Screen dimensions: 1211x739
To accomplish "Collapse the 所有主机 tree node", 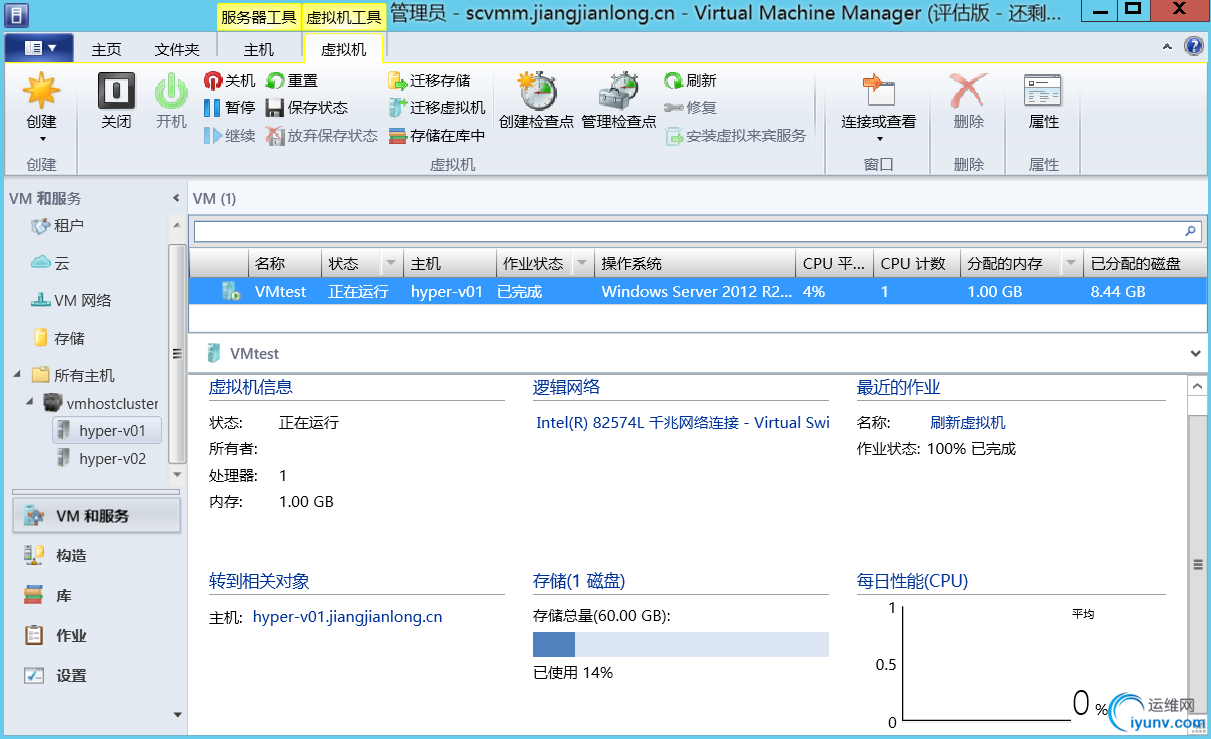I will pyautogui.click(x=17, y=375).
